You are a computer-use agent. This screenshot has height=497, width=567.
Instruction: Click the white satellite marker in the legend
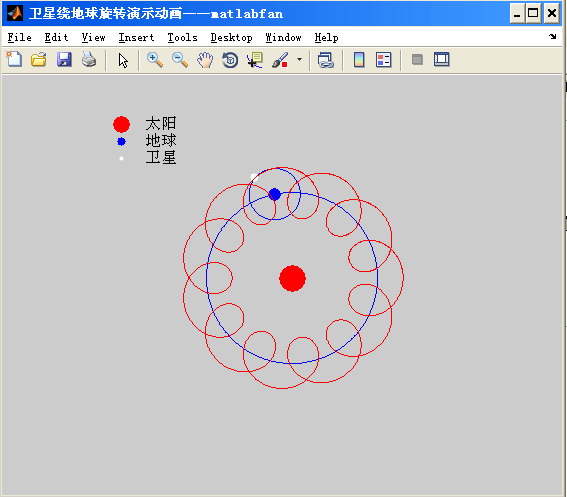(122, 158)
